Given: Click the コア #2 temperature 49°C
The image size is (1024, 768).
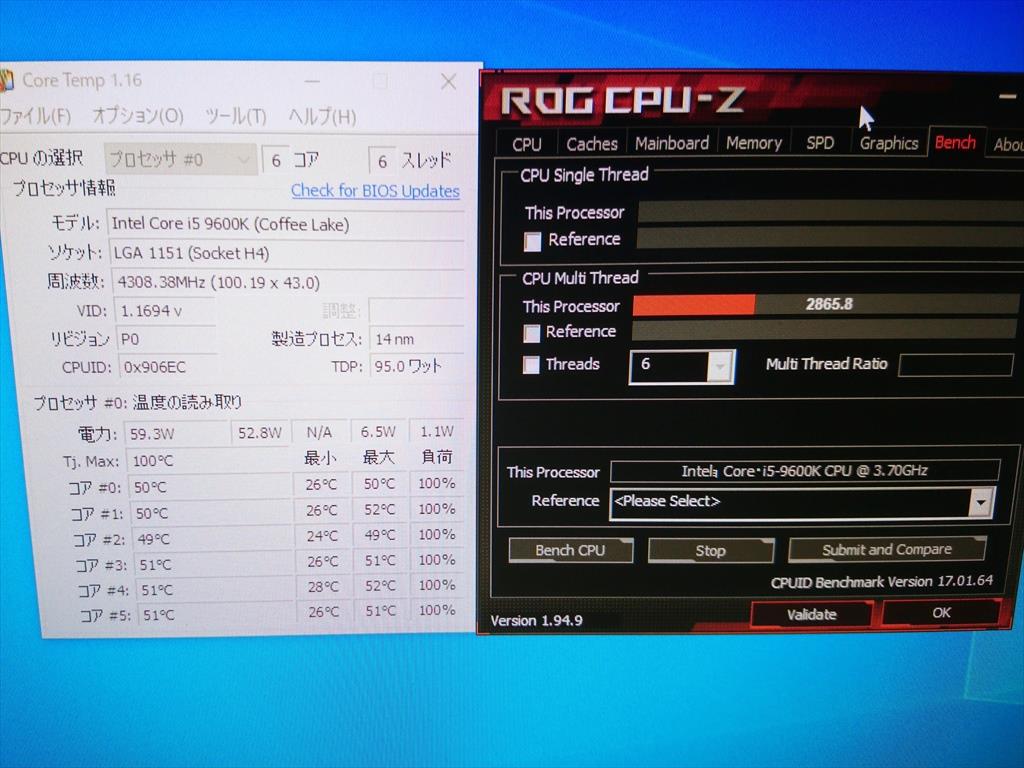Looking at the screenshot, I should [213, 539].
